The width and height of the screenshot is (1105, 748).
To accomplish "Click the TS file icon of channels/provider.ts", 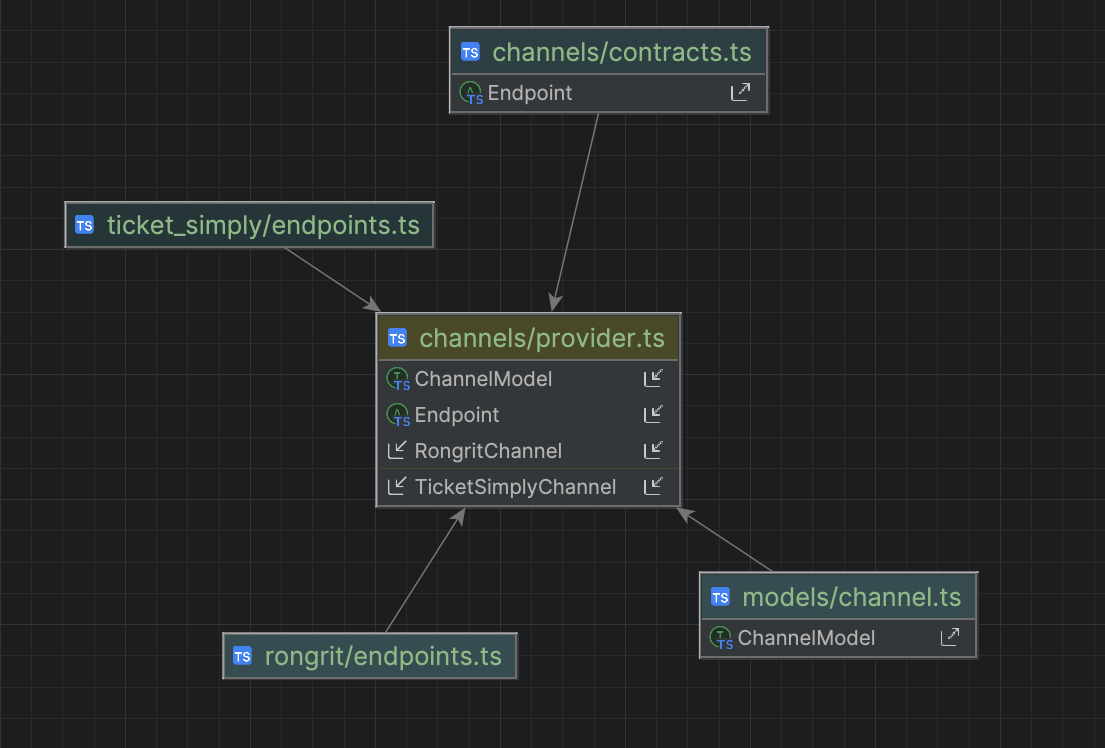I will 397,338.
